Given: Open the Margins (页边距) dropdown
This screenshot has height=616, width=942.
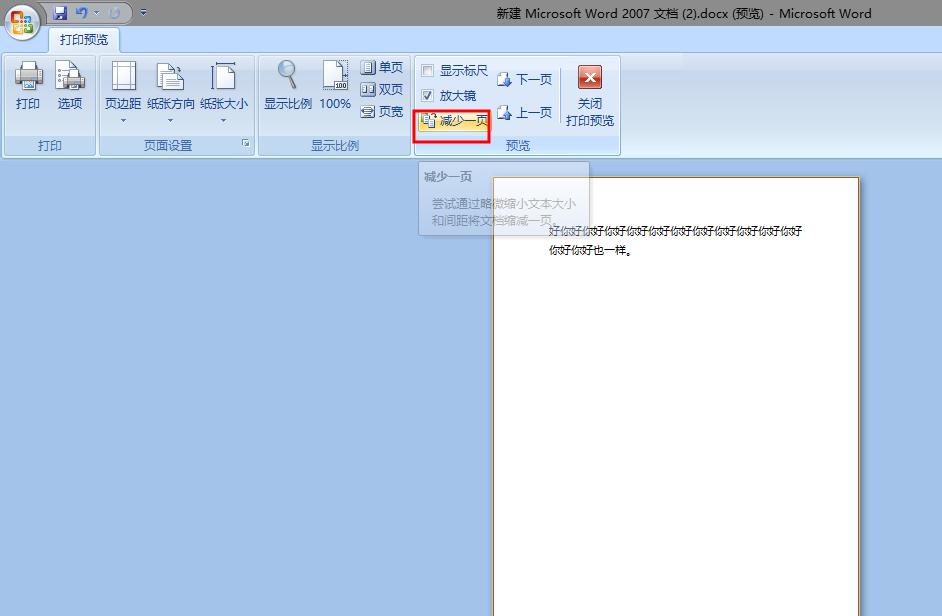Looking at the screenshot, I should pos(122,88).
